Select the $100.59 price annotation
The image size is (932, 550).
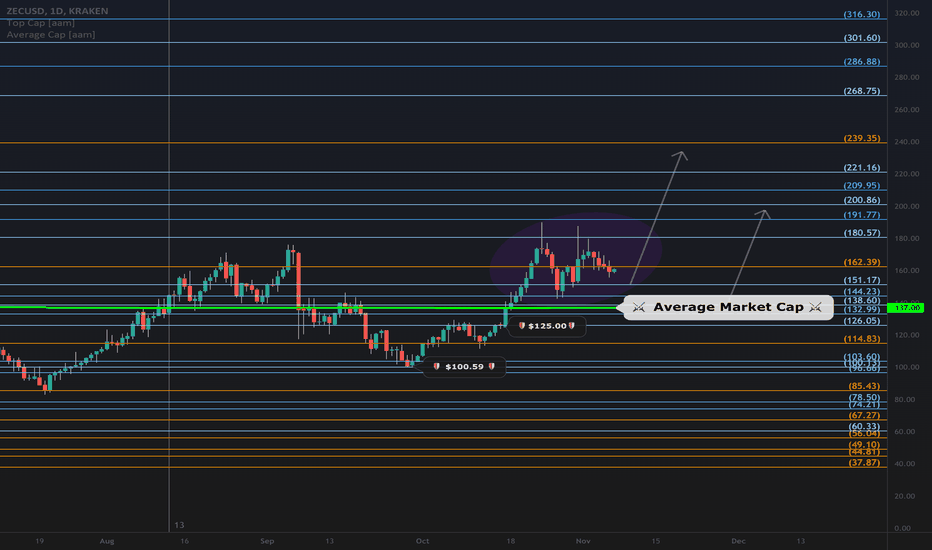pyautogui.click(x=464, y=366)
